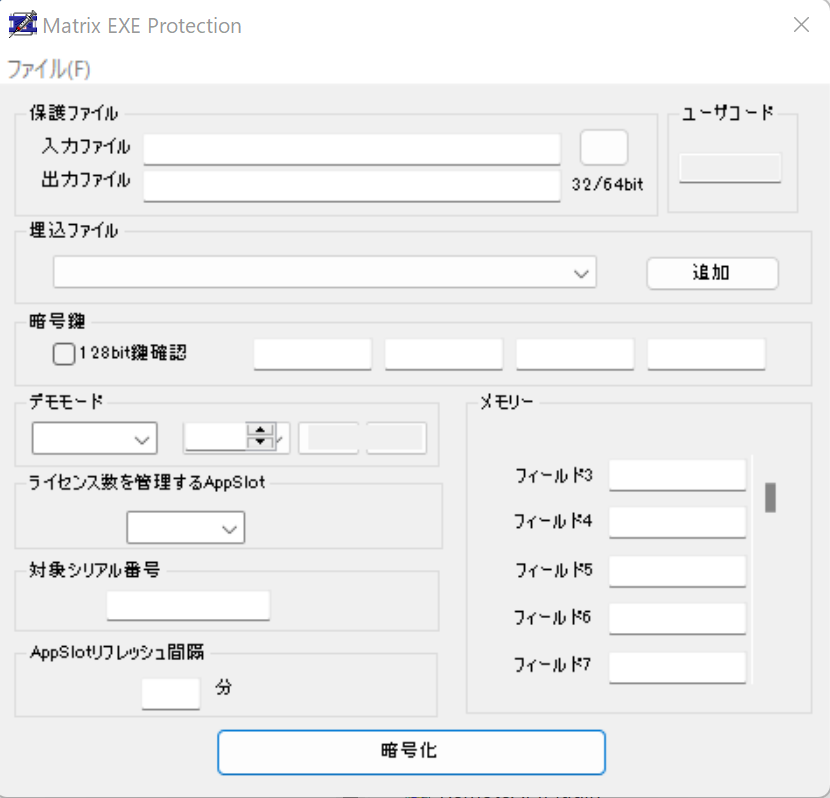This screenshot has height=798, width=830.
Task: Click the ユーザコード input field
Action: (730, 168)
